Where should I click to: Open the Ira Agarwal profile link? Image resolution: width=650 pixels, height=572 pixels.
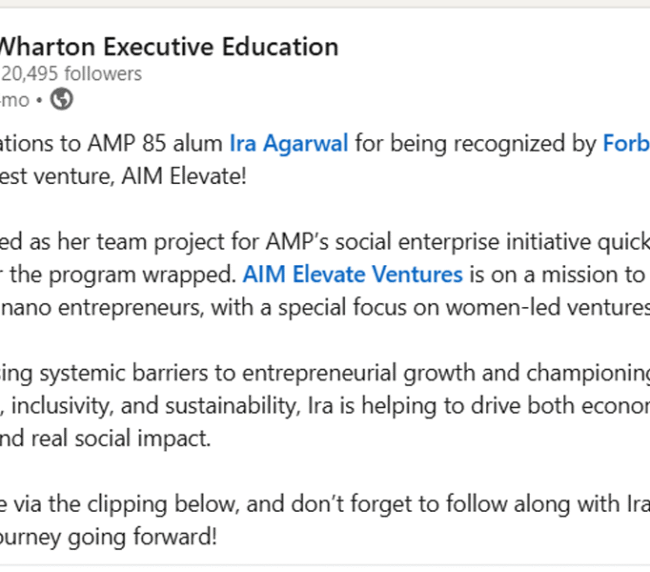tap(289, 143)
